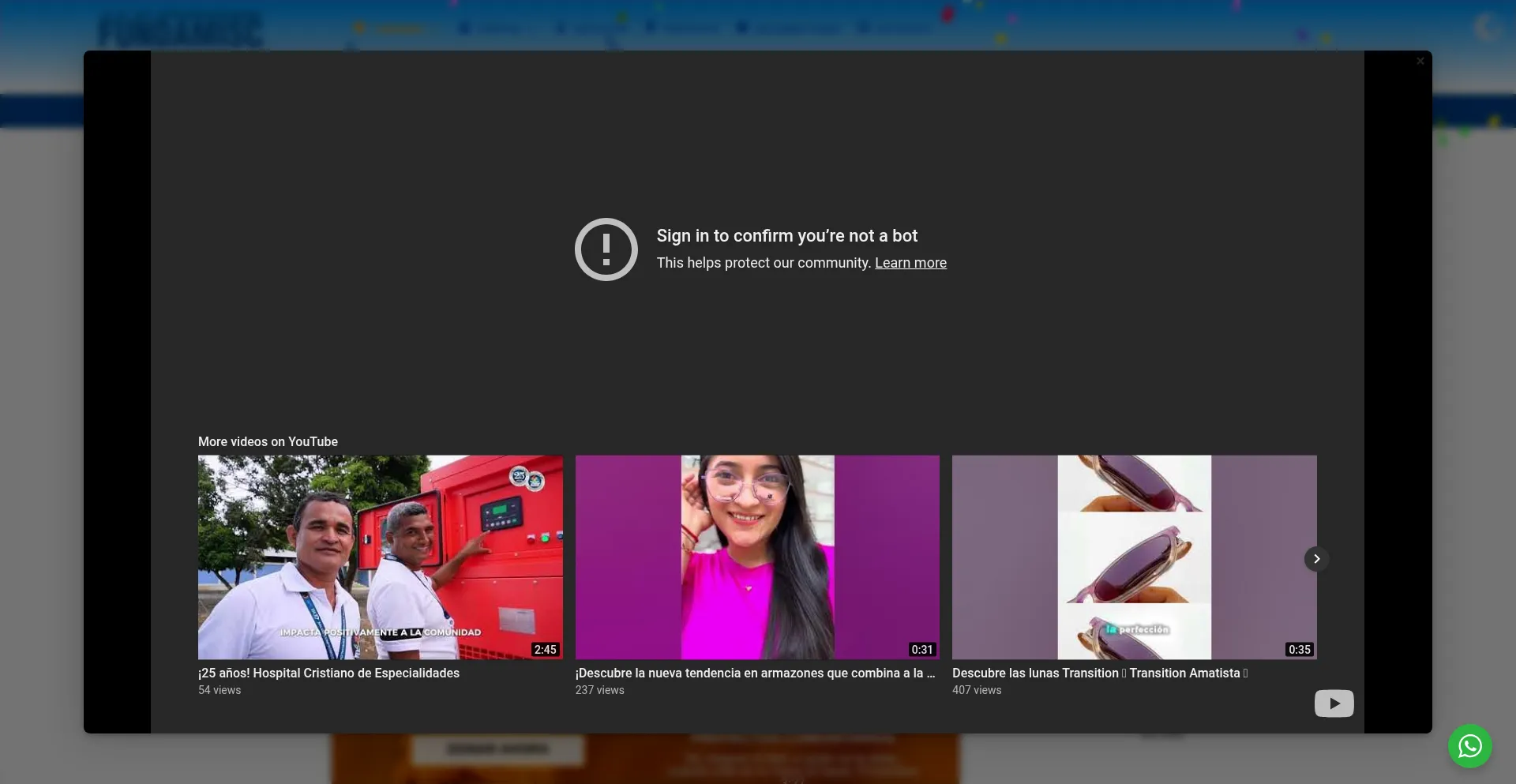
Task: Open title '¡Descubre la nueva tendencia en armazones'
Action: click(x=755, y=673)
